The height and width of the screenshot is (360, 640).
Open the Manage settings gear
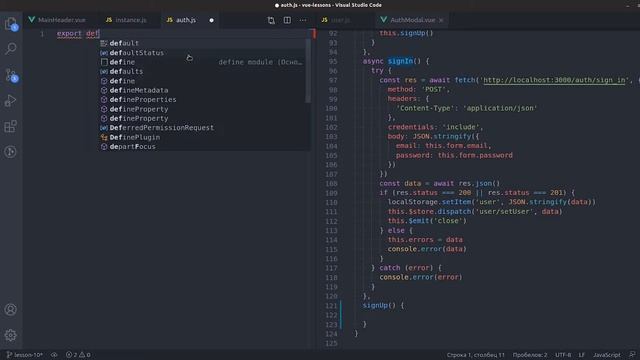11,335
